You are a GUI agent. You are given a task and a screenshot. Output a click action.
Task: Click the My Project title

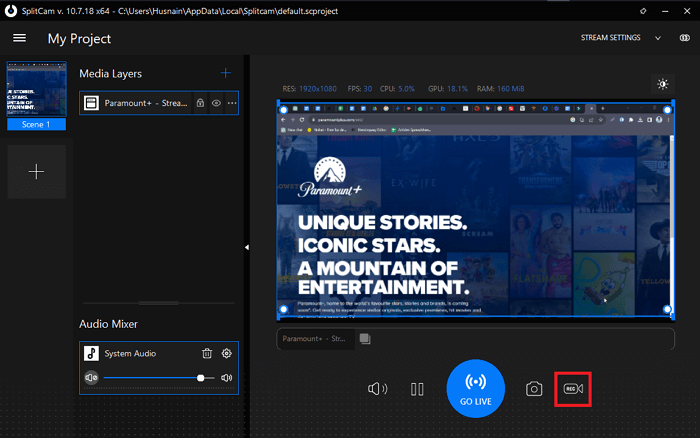[79, 39]
